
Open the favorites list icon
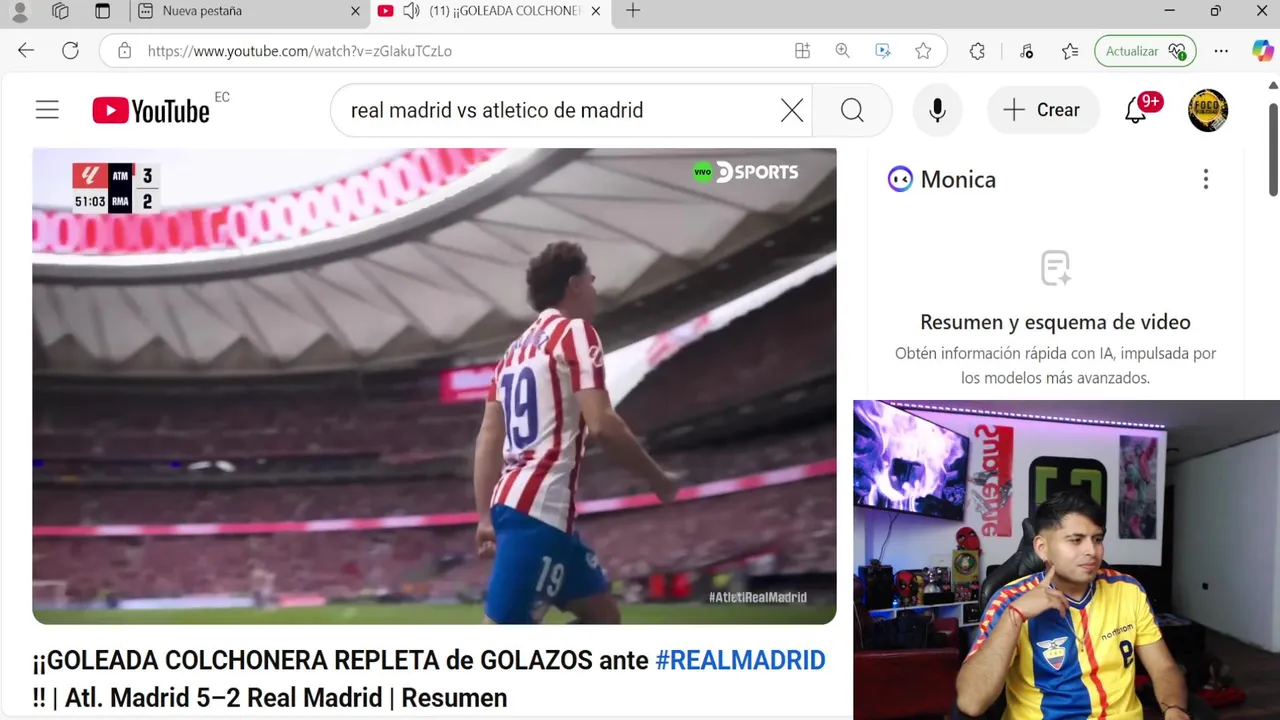[1070, 51]
